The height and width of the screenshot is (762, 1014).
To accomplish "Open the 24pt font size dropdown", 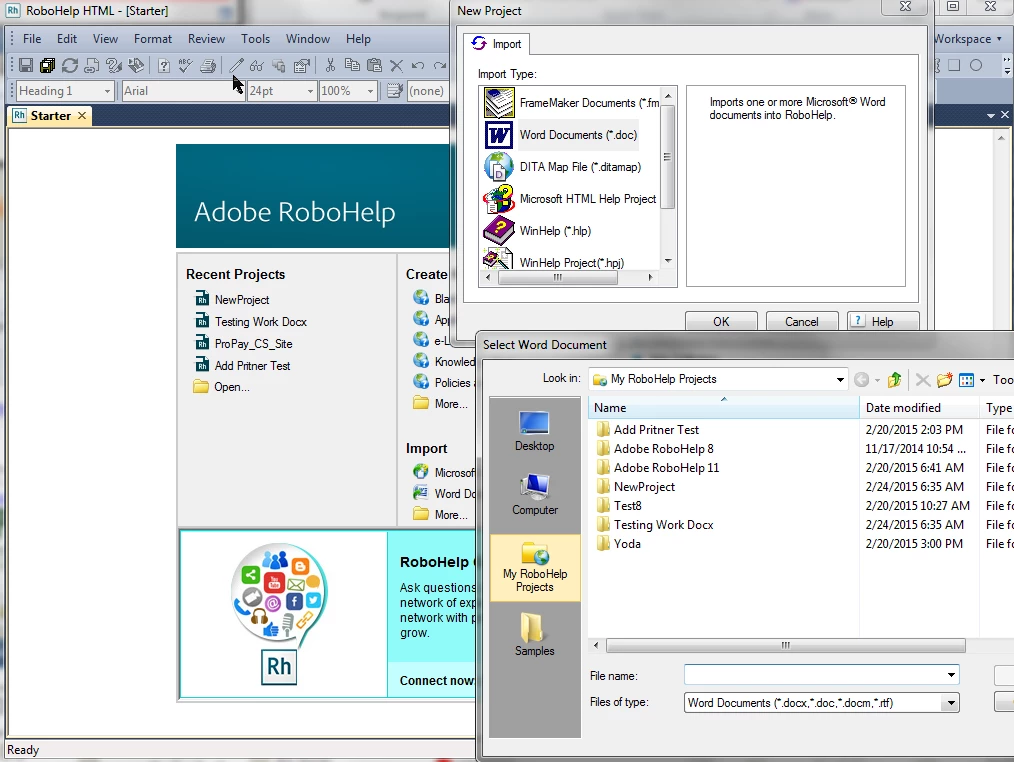I will tap(310, 91).
